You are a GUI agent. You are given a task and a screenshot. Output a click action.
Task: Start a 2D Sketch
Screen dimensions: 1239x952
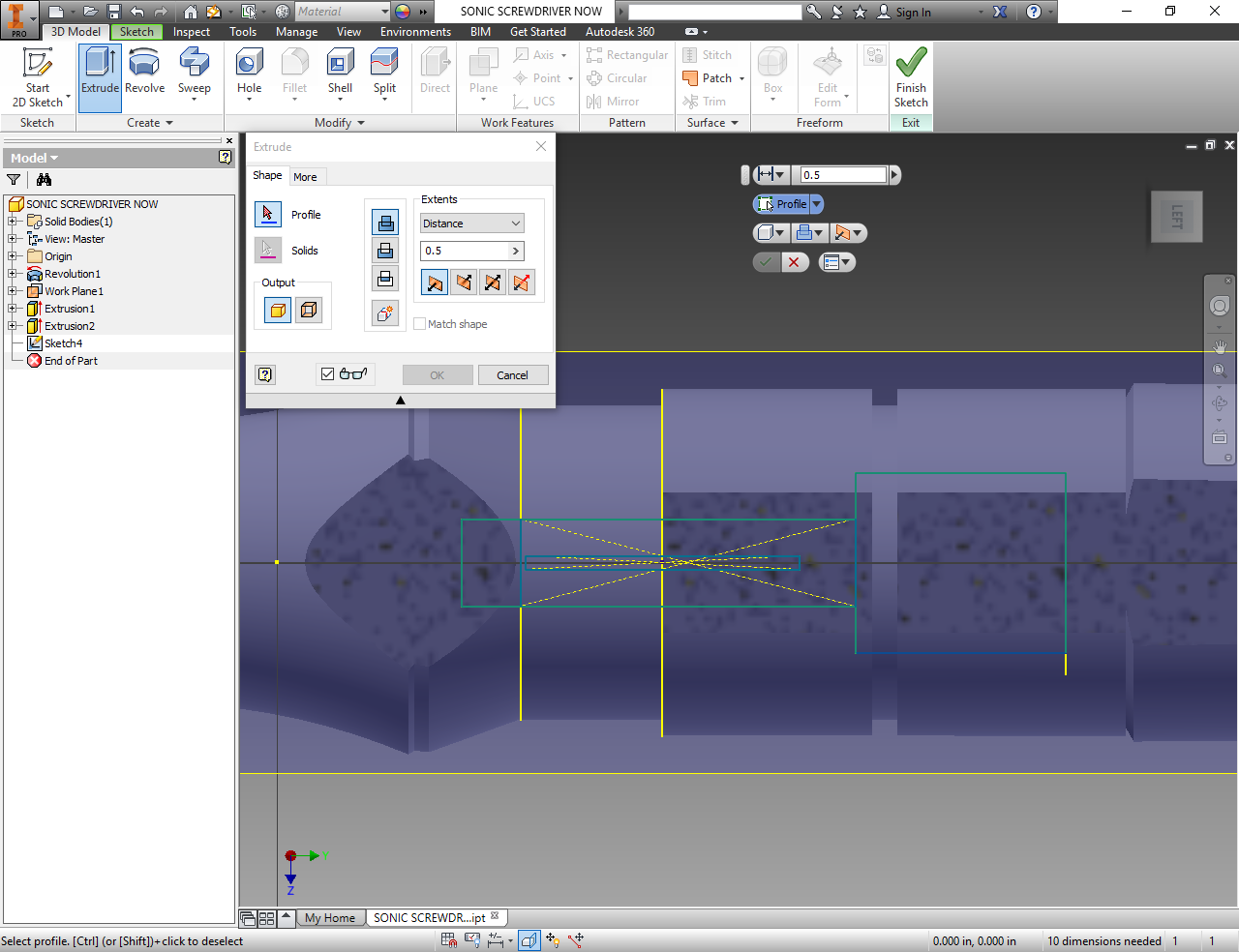tap(38, 76)
